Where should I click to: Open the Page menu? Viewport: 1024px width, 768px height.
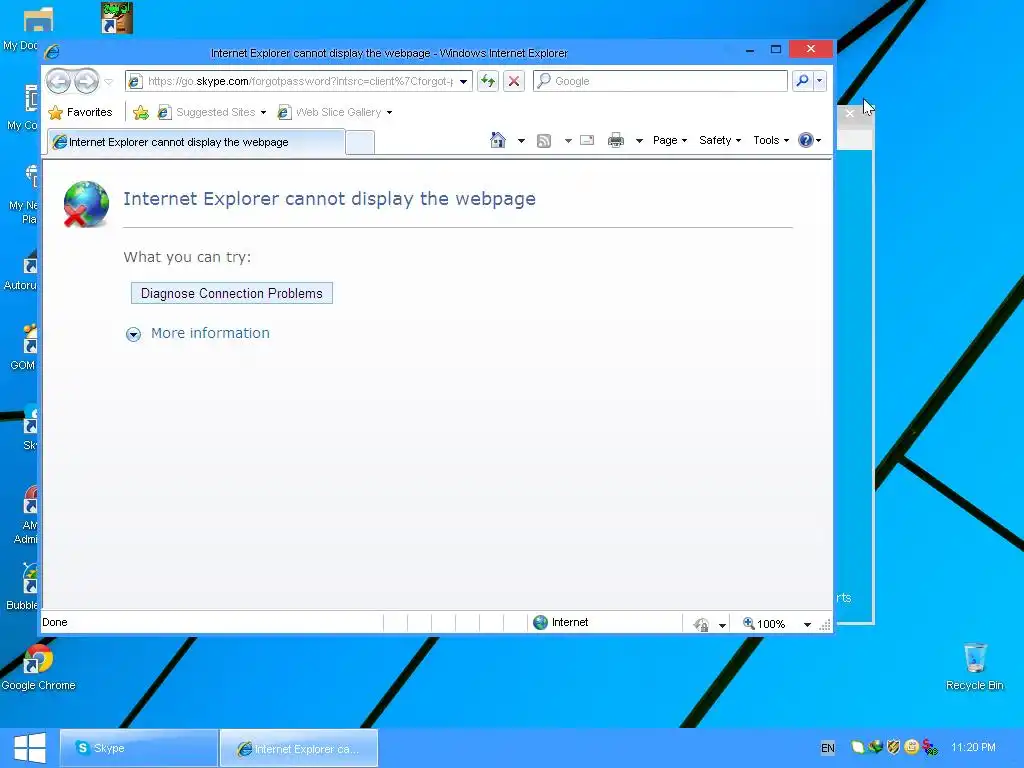[670, 140]
